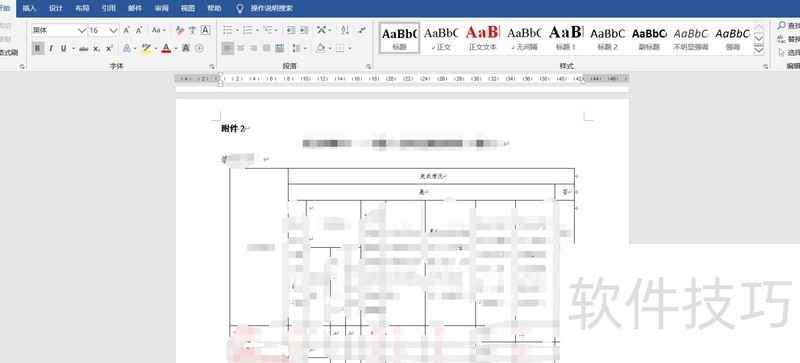The width and height of the screenshot is (800, 363).
Task: Toggle justify alignment button
Action: pos(266,49)
